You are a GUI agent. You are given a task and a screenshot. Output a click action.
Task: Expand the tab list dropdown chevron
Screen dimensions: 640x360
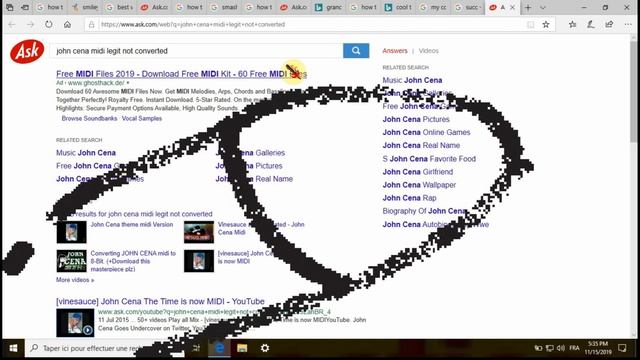tap(542, 7)
